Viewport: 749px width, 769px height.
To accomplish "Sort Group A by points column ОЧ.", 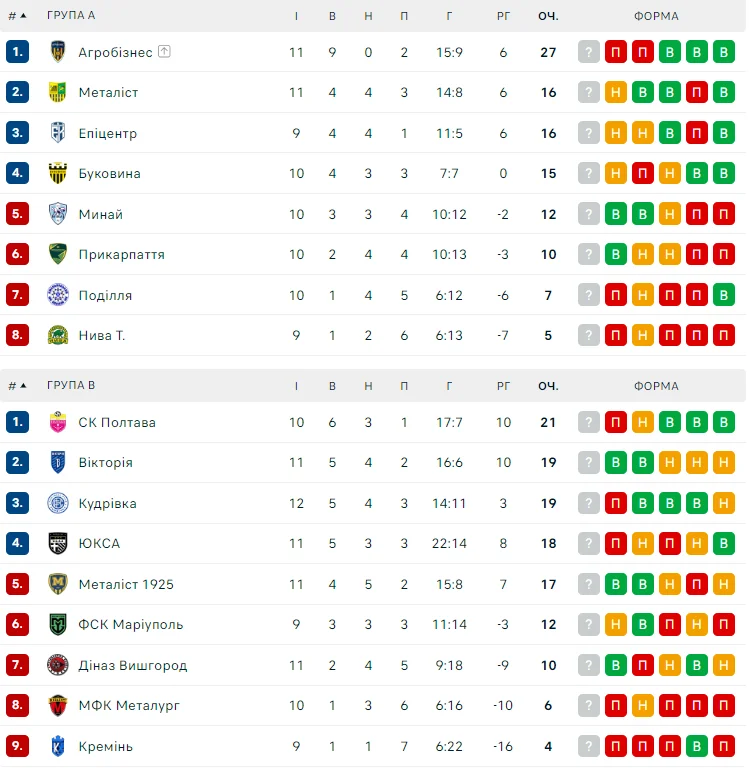I will pos(548,16).
